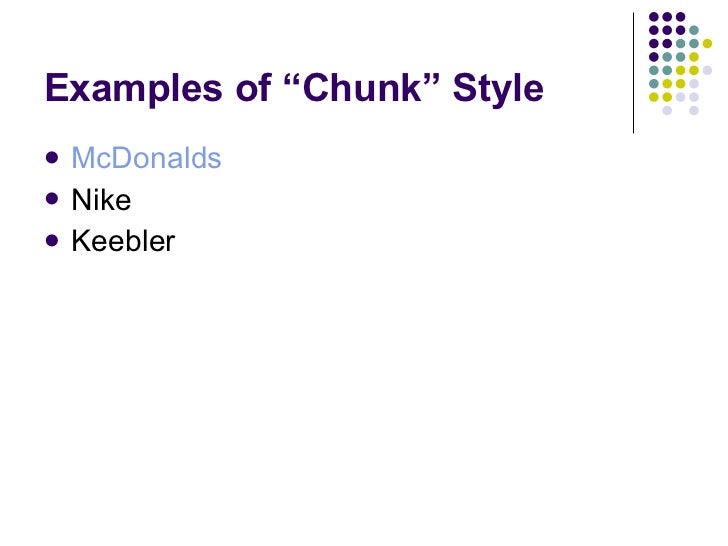This screenshot has height=546, width=728.
Task: Click the bottom-left light gray dot
Action: click(667, 110)
